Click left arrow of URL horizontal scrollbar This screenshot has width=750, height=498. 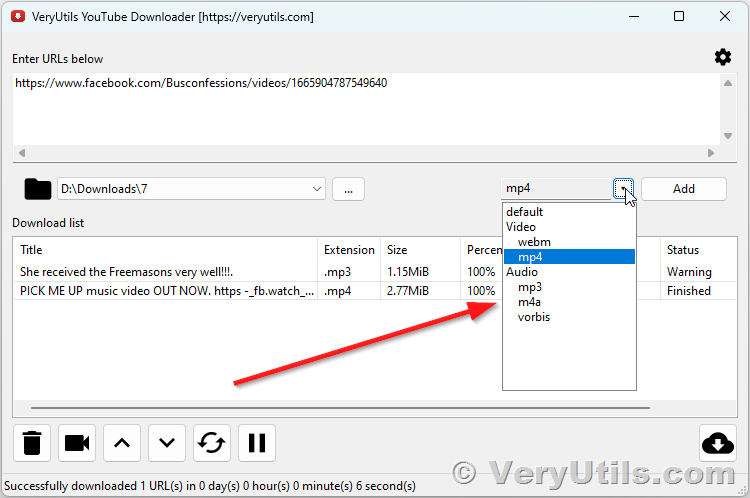[22, 153]
